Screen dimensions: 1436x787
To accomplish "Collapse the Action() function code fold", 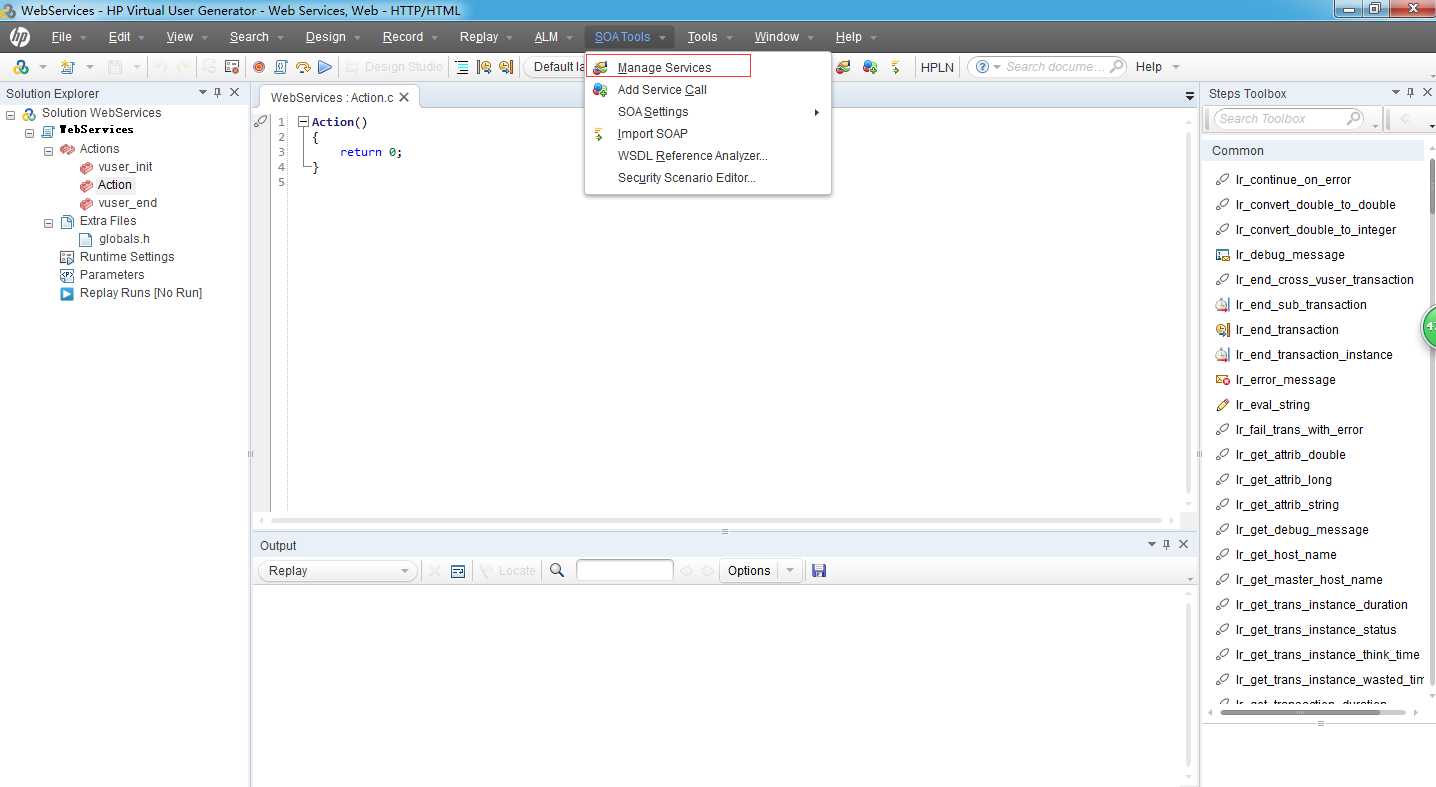I will pyautogui.click(x=303, y=122).
